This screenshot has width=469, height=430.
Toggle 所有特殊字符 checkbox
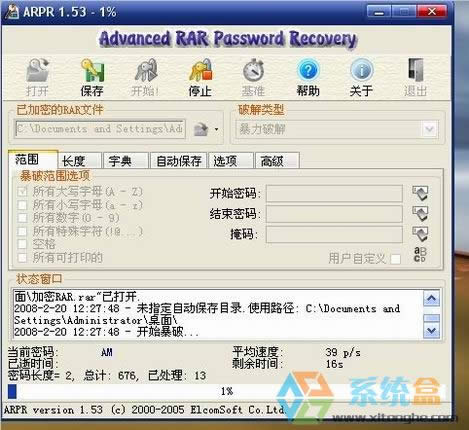(x=22, y=231)
